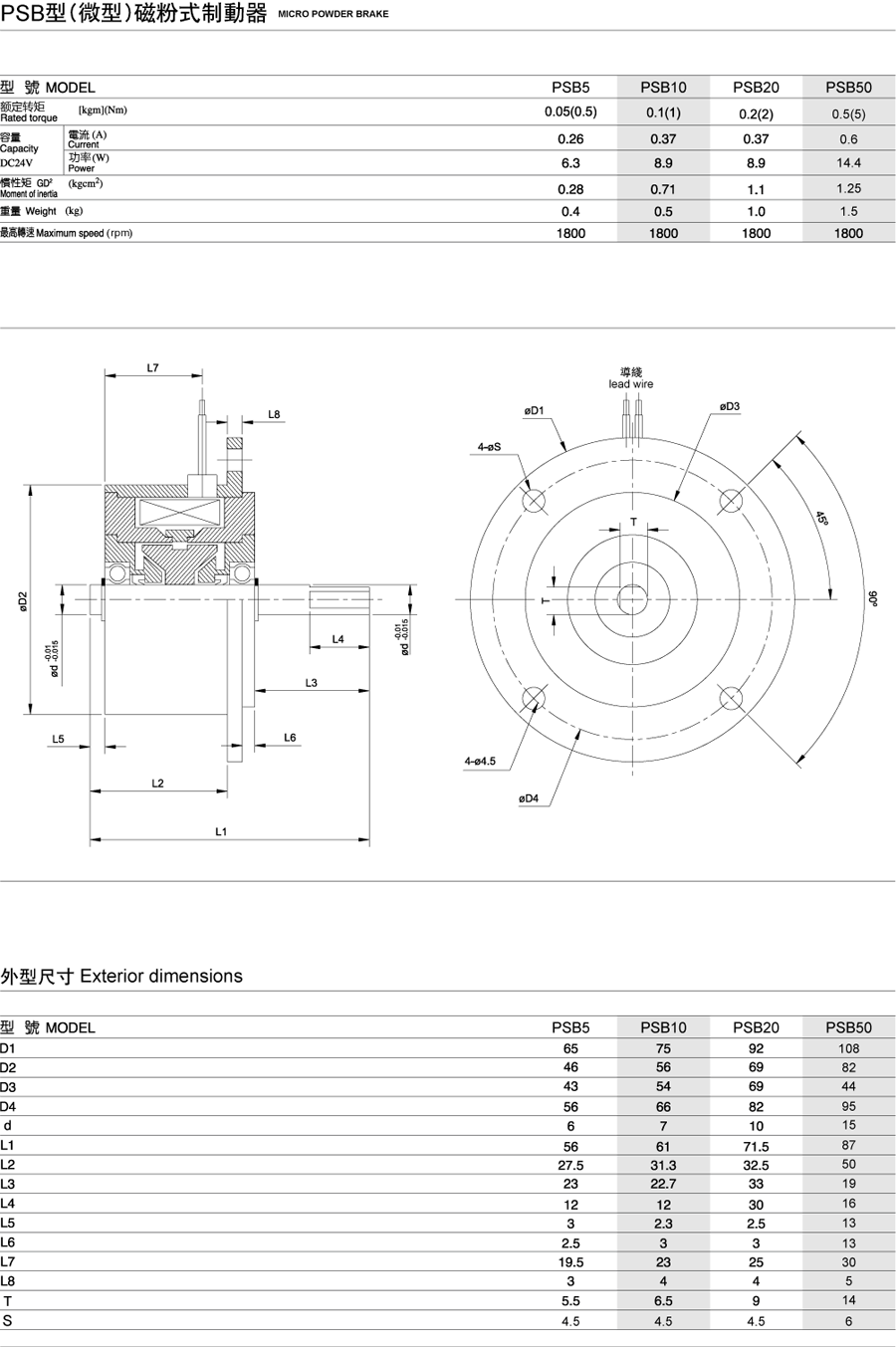
Task: Select the 'Power' row label
Action: tap(81, 168)
